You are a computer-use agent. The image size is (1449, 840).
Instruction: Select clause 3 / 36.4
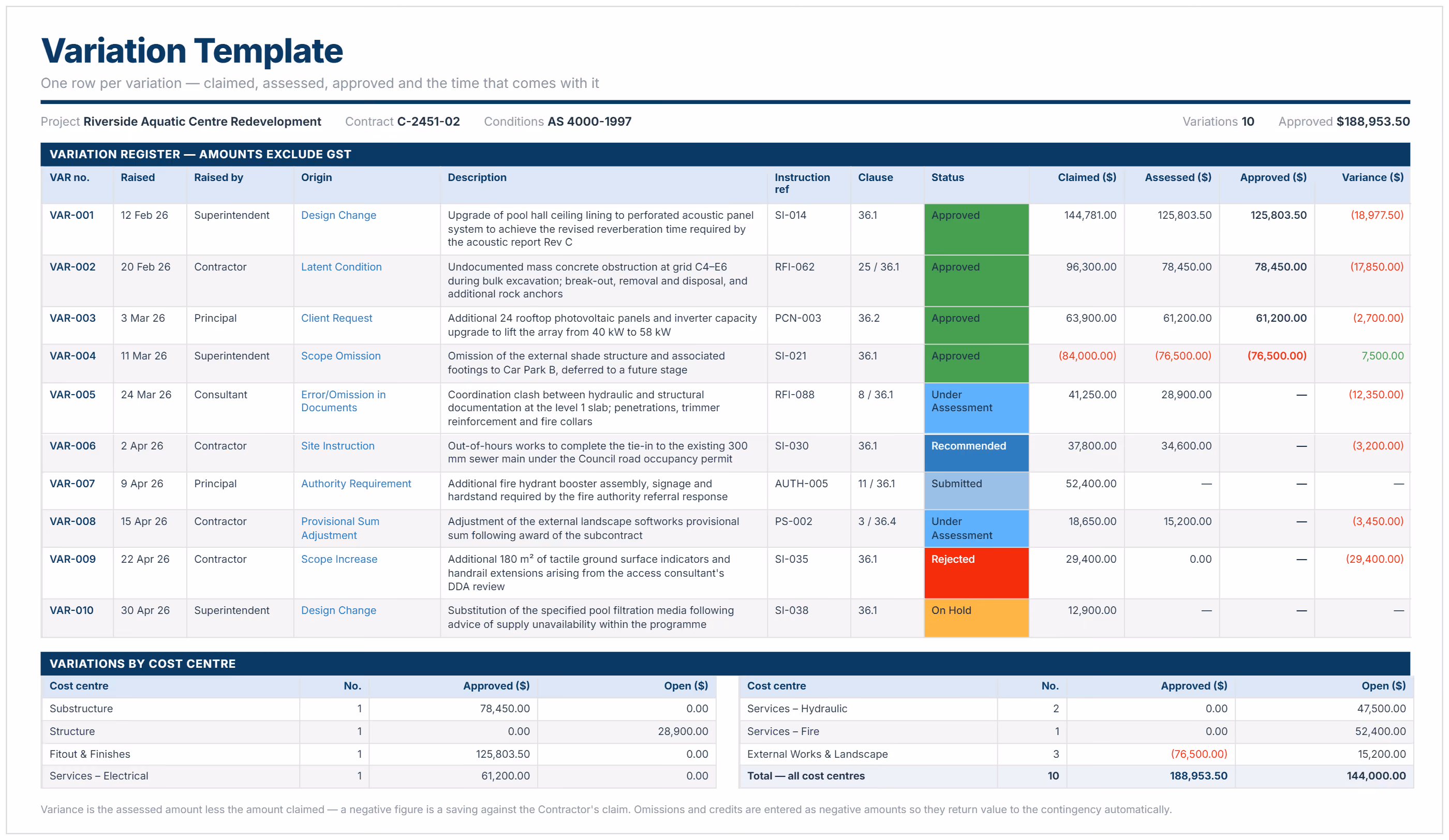pos(877,522)
